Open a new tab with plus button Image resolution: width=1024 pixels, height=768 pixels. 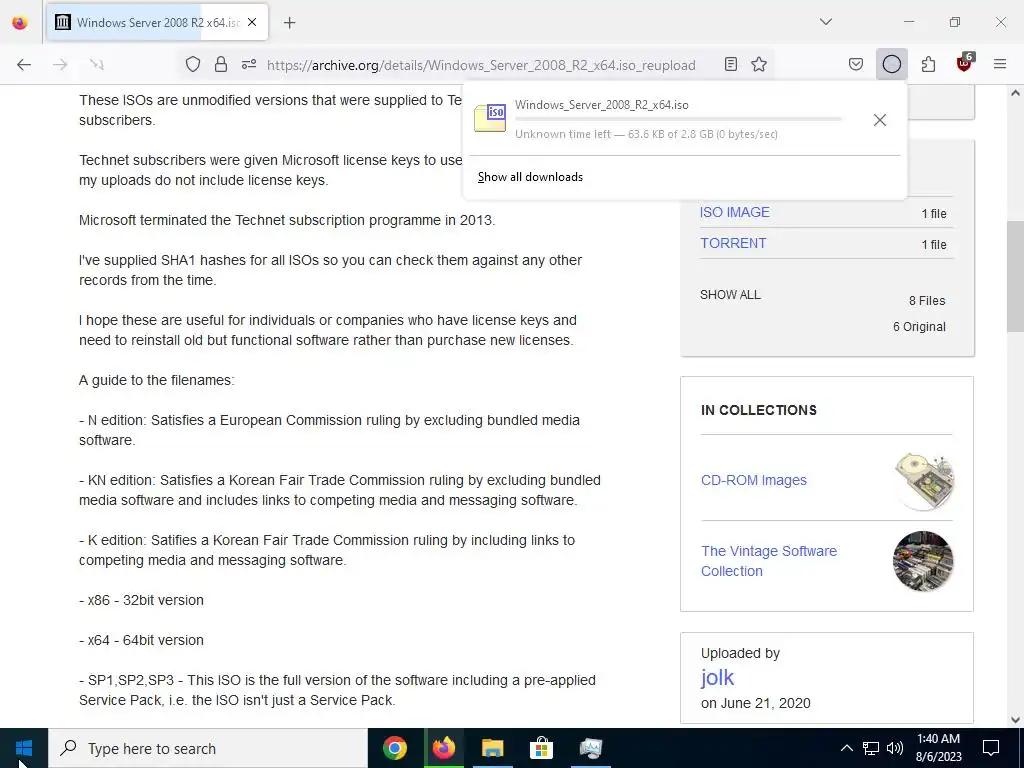[x=289, y=23]
